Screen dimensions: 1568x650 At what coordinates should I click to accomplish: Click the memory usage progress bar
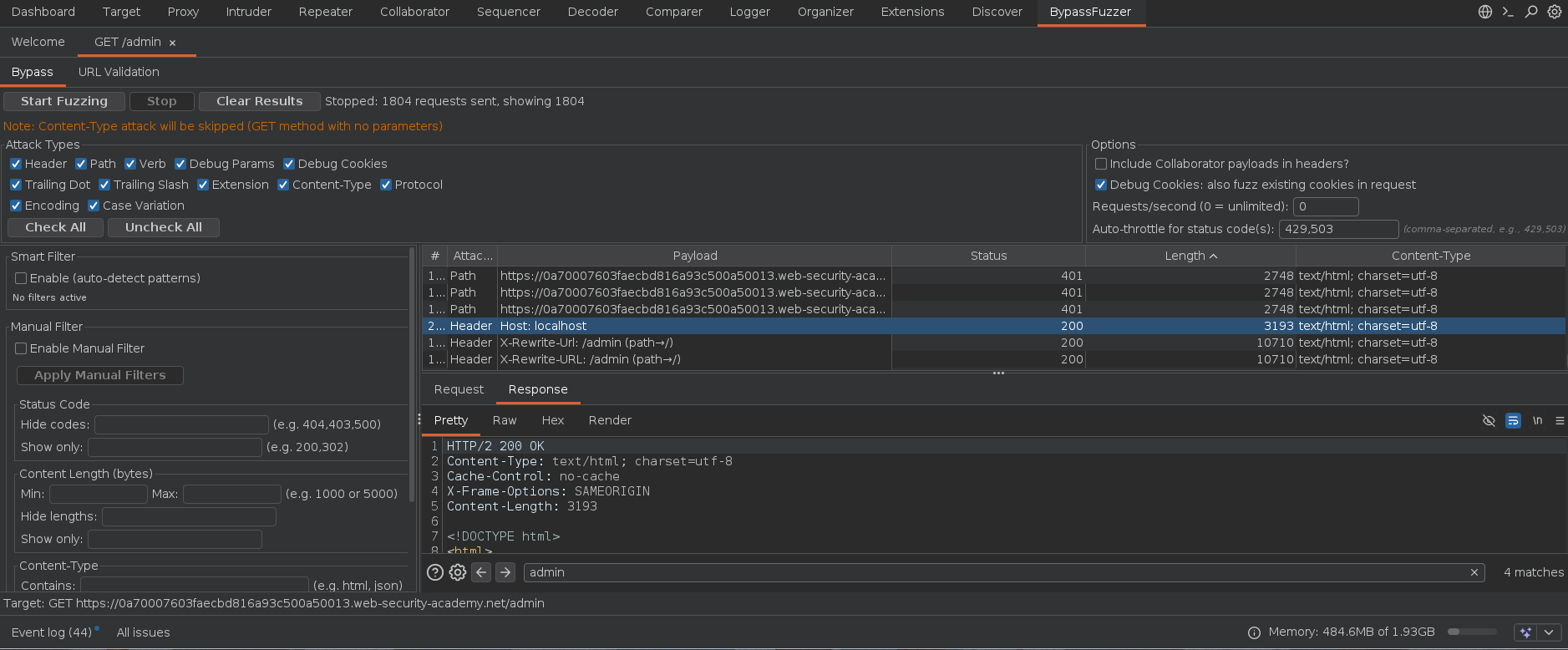[x=1471, y=632]
